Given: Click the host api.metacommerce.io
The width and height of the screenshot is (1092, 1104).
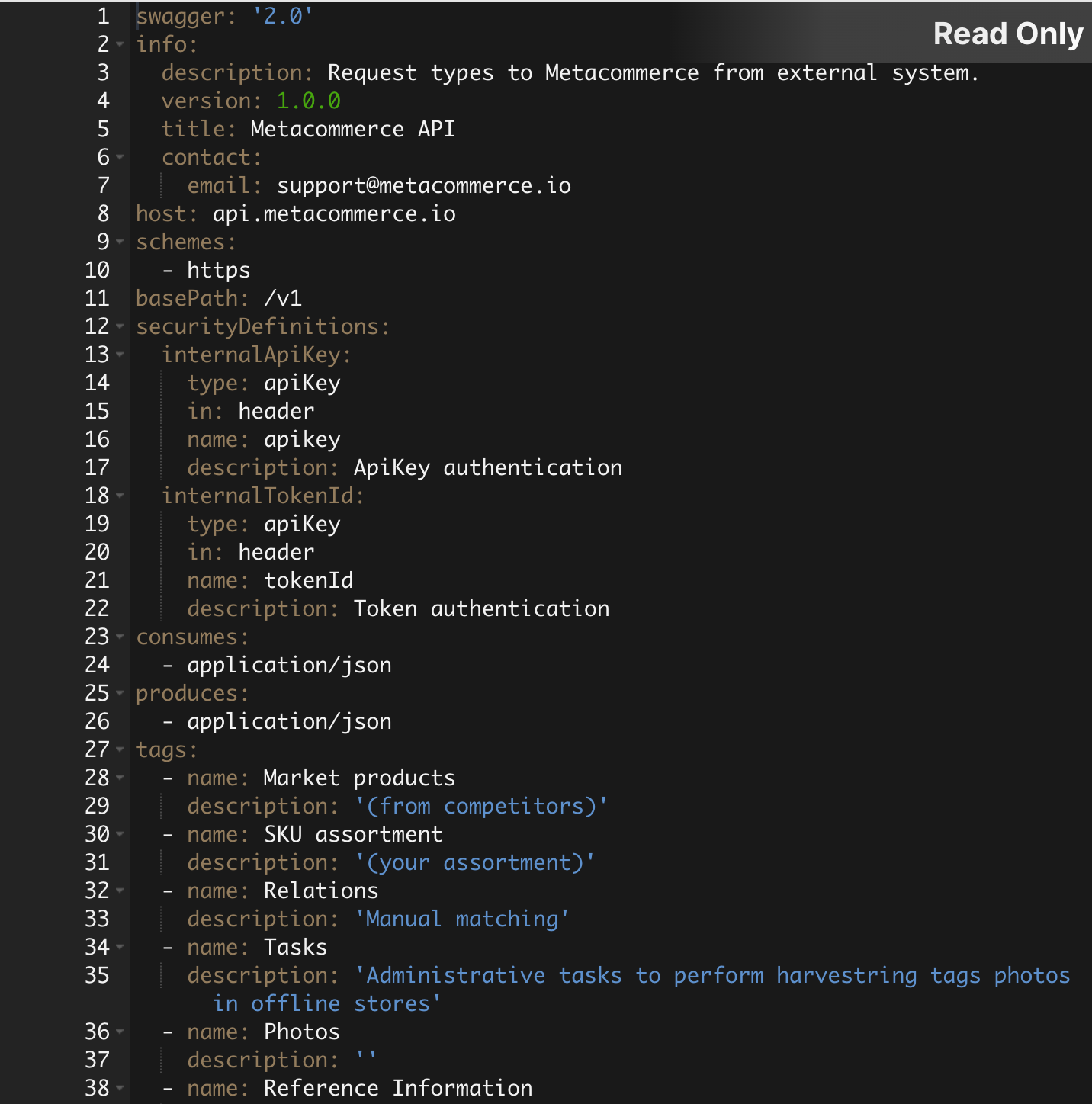Looking at the screenshot, I should pyautogui.click(x=334, y=213).
